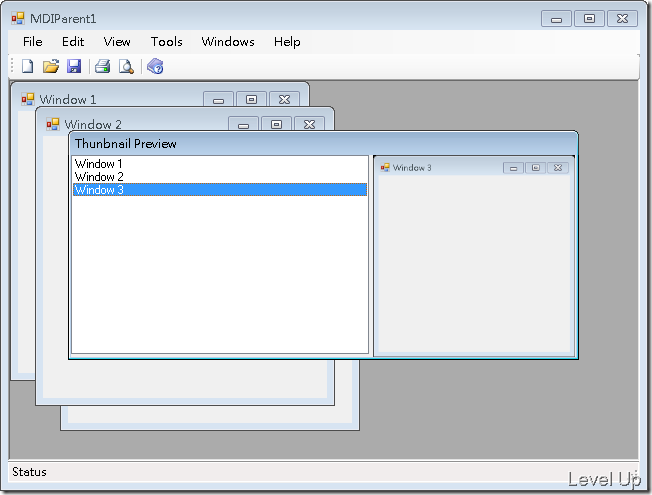This screenshot has width=652, height=495.
Task: Click the Window 3 thumbnail preview image
Action: (x=474, y=256)
